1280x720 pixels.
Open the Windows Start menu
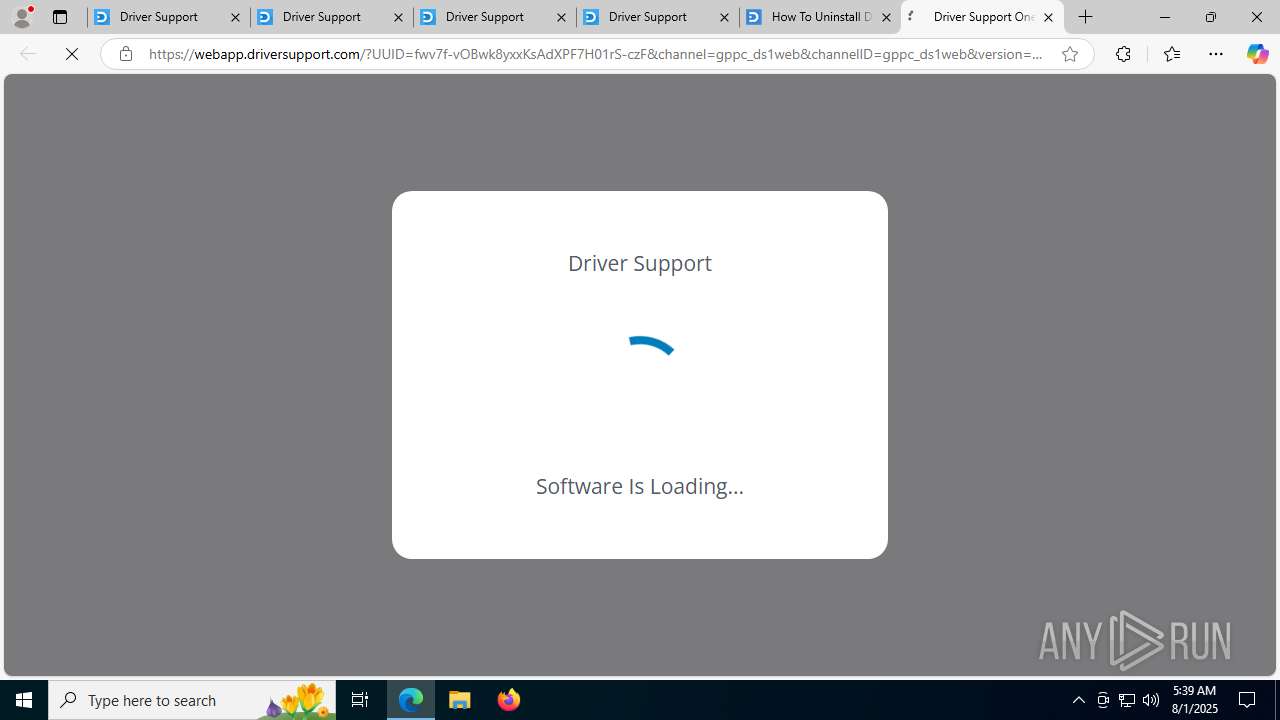tap(24, 700)
